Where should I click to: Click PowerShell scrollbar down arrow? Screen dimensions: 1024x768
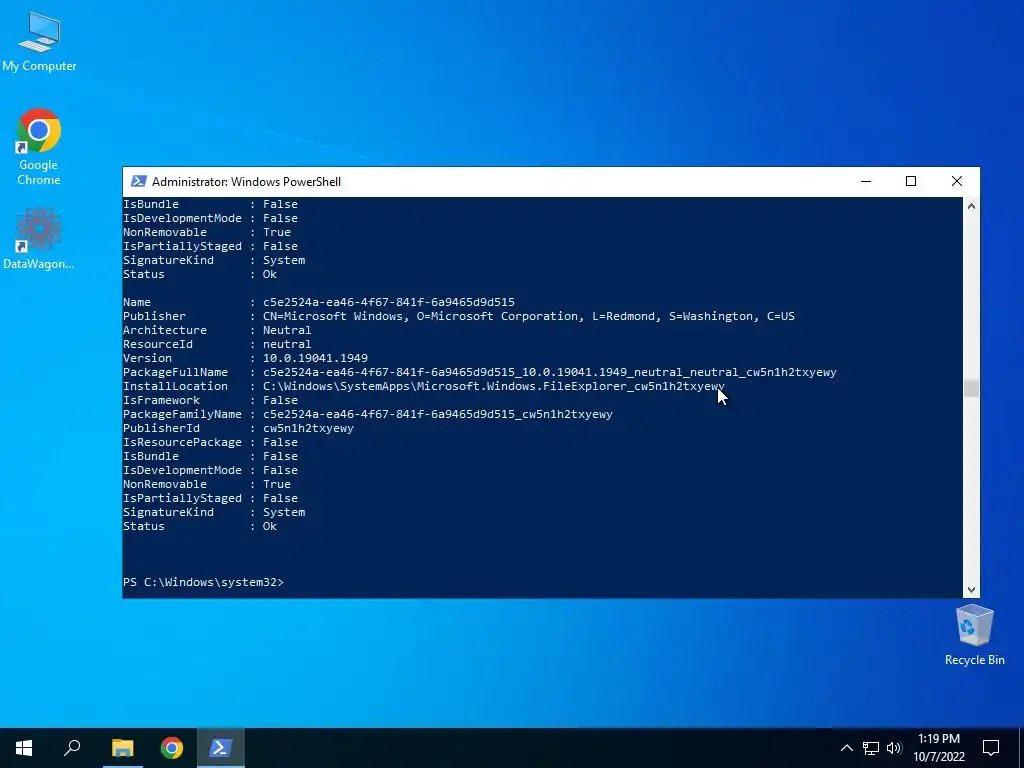971,590
